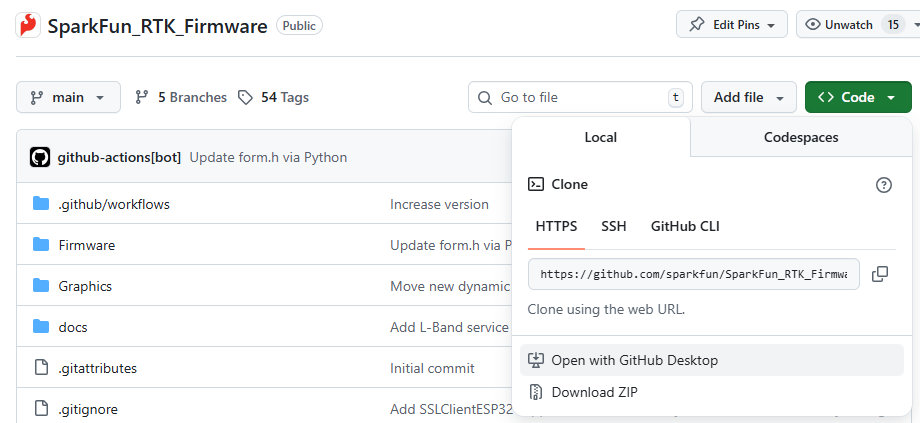The height and width of the screenshot is (423, 920).
Task: Click the tag icon beside 54 Tags
Action: tap(245, 97)
